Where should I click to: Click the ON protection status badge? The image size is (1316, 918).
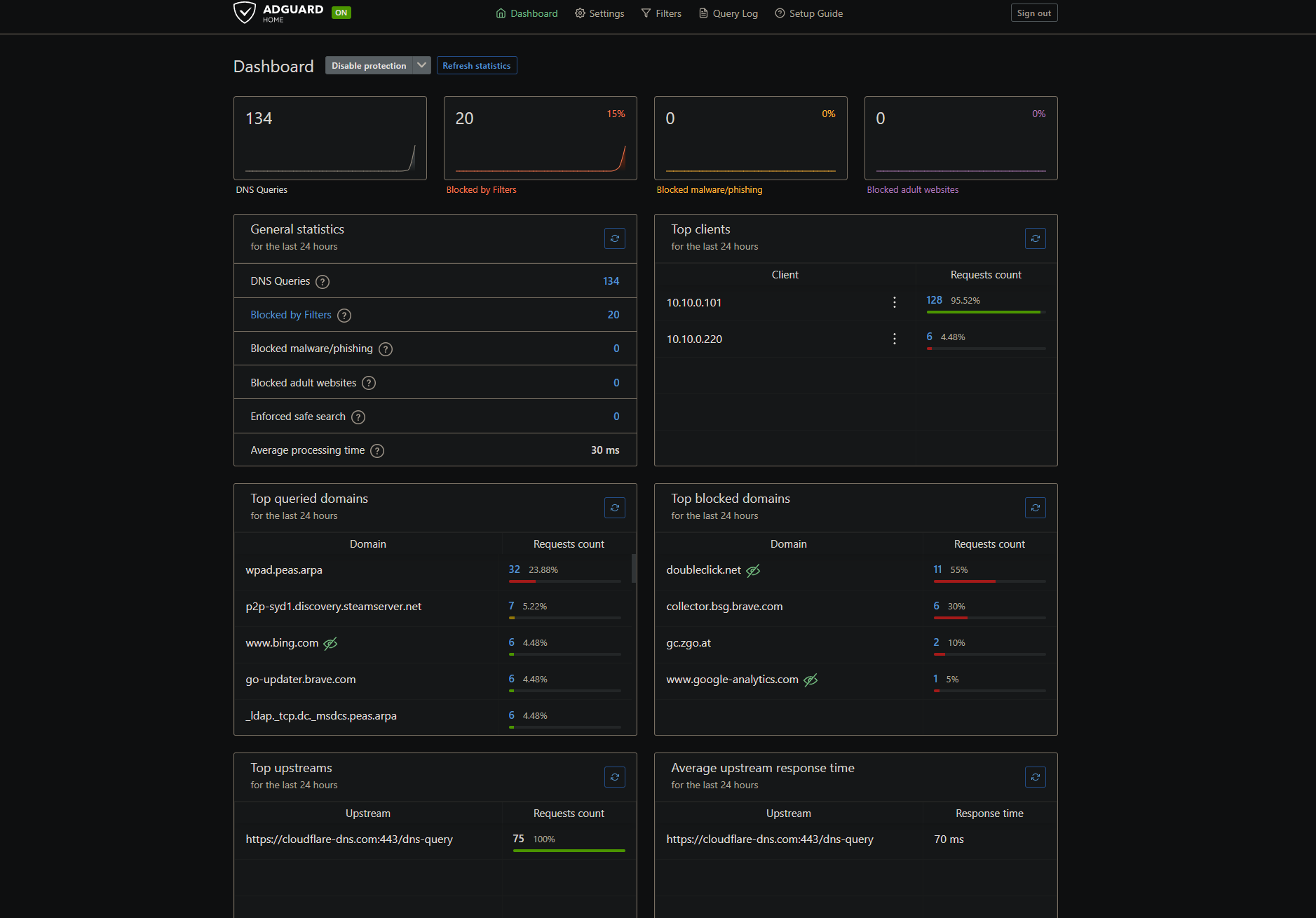point(341,13)
